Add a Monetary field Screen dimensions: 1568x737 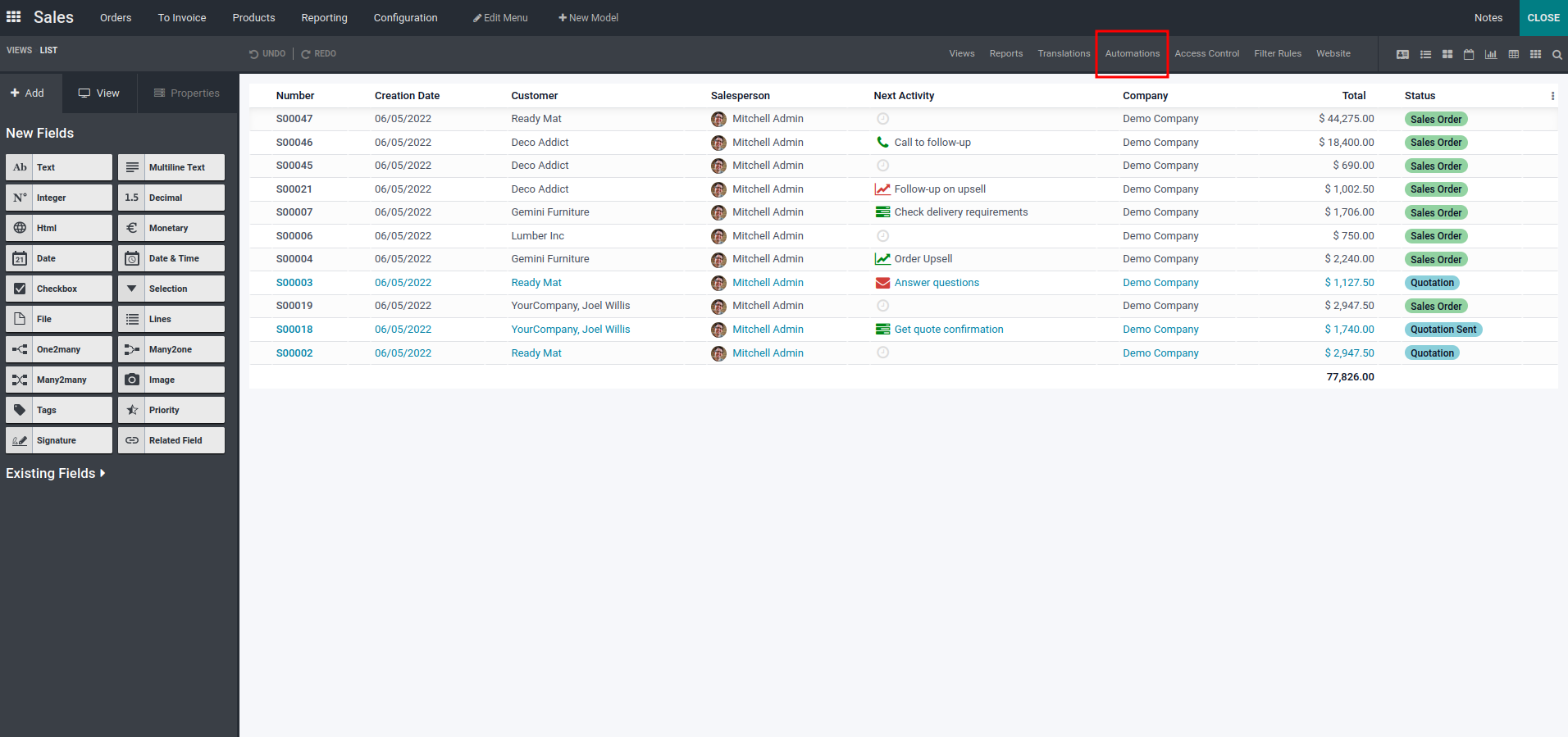[171, 228]
